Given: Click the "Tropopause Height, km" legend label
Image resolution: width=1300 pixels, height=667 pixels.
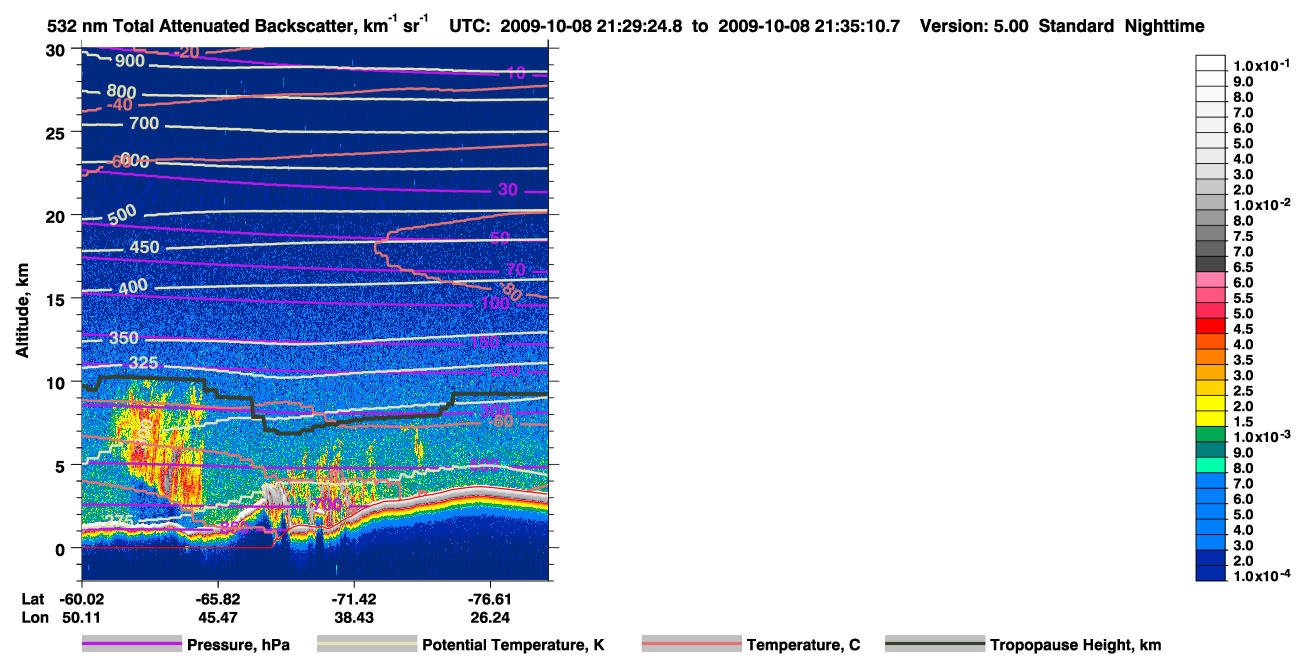Looking at the screenshot, I should point(1076,646).
